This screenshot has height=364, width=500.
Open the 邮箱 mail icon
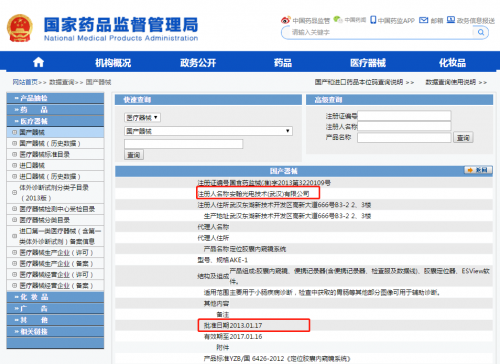(423, 20)
